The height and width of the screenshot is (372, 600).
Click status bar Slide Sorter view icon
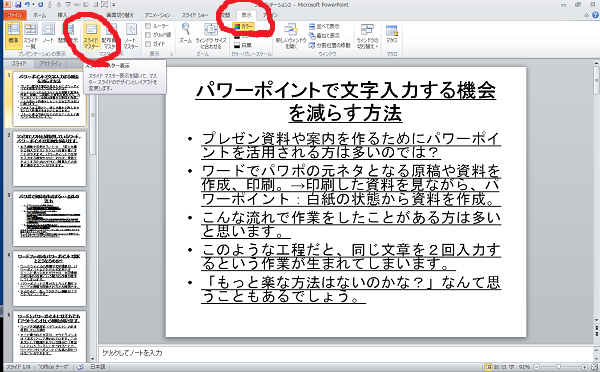pos(497,367)
